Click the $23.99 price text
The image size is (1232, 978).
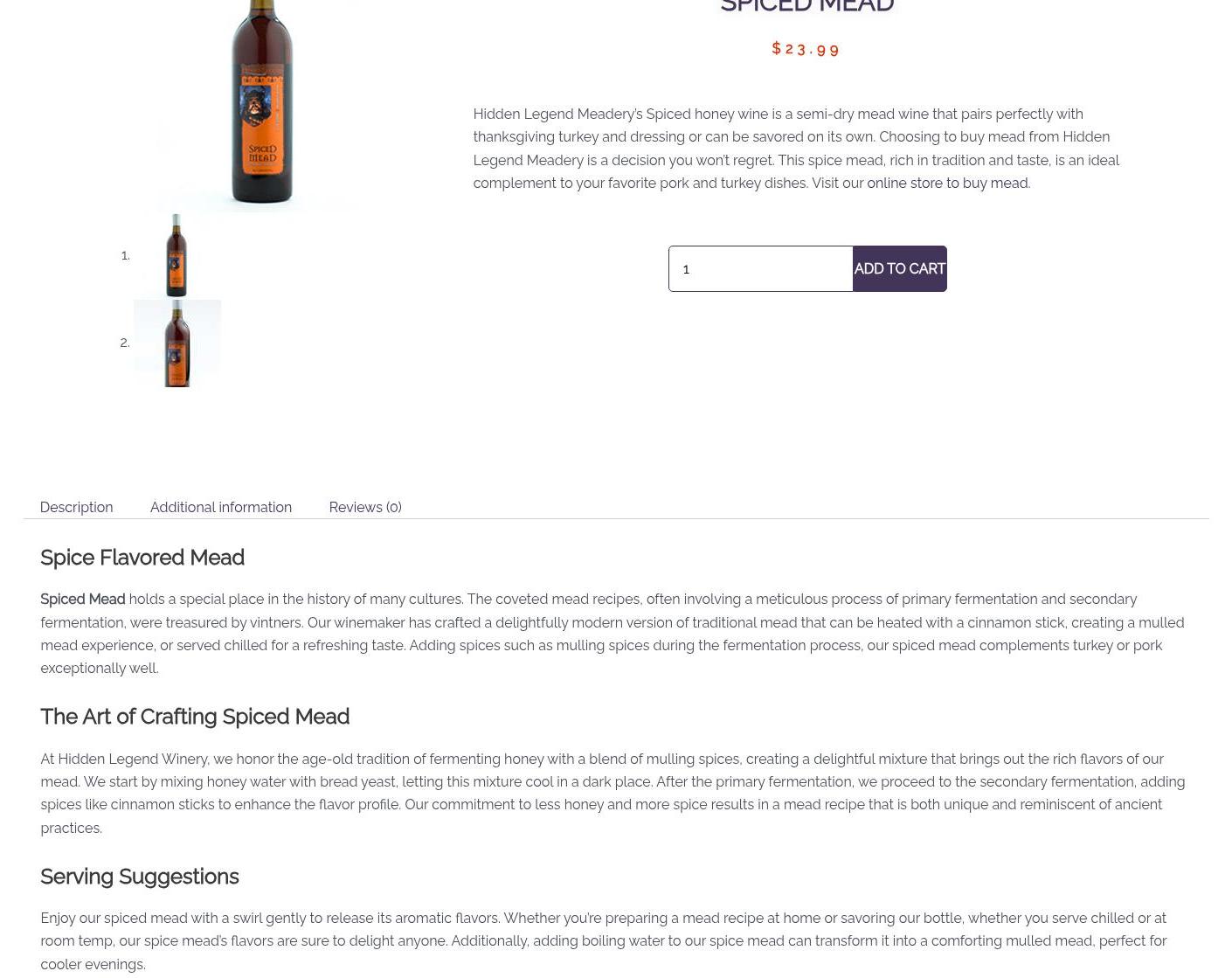[806, 49]
